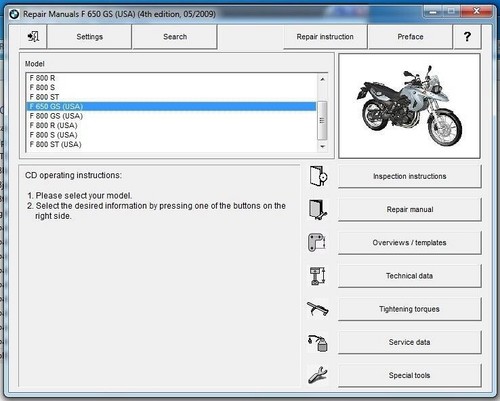
Task: Close the Repair Manuals window
Action: coord(477,12)
